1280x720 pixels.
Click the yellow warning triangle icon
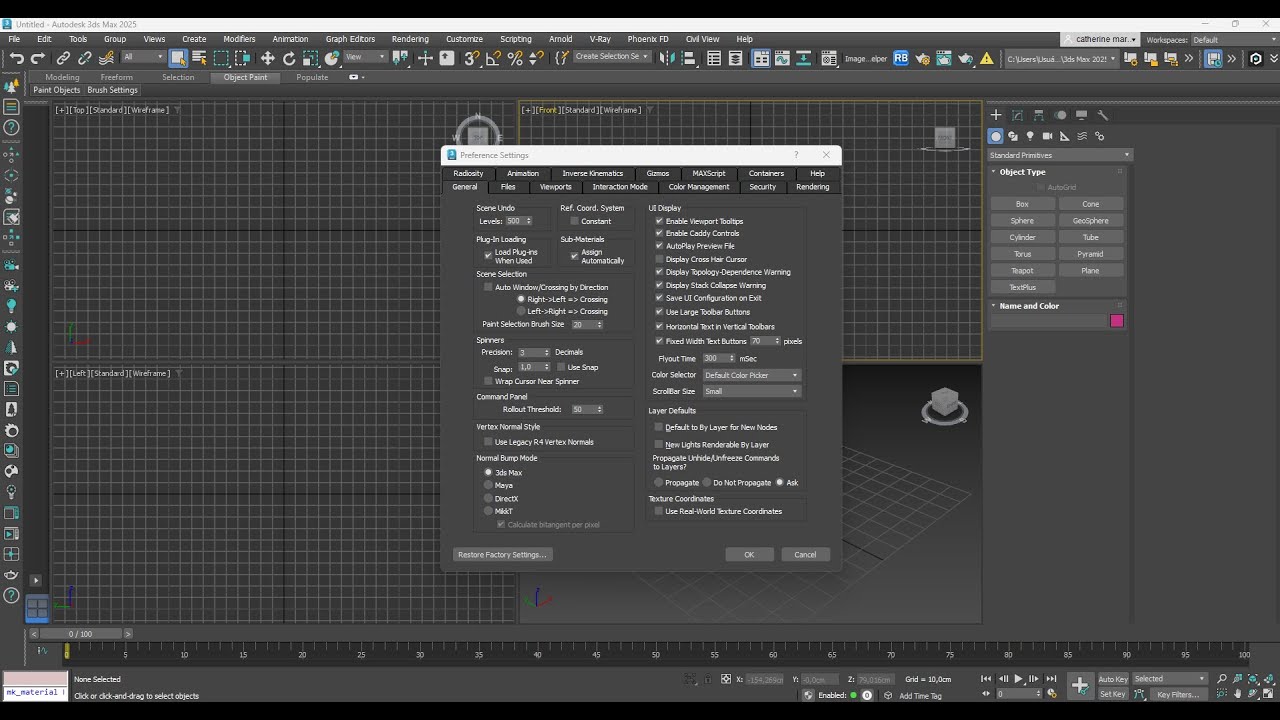tap(986, 58)
